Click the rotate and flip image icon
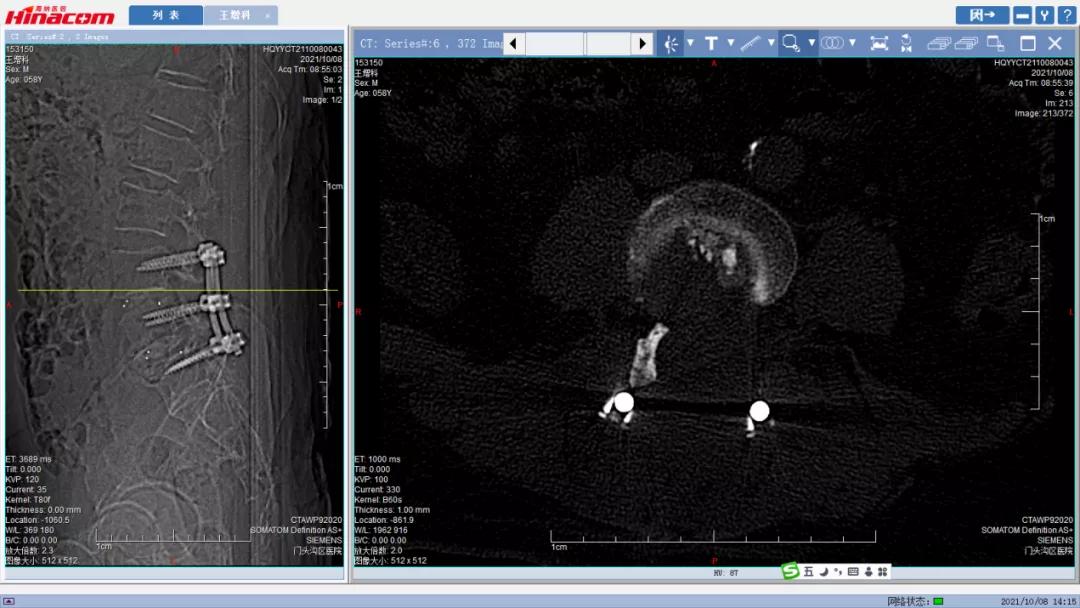 tap(906, 43)
